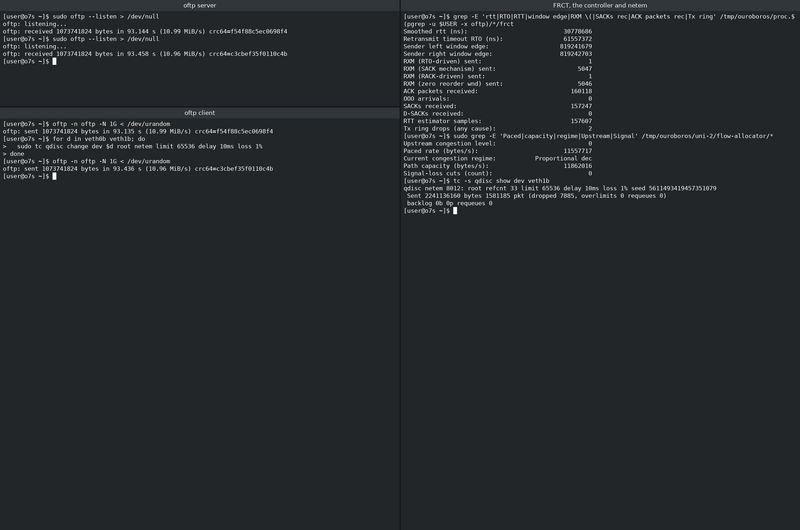The image size is (800, 530).
Task: Click the '> done' line in client pane
Action: 13,154
